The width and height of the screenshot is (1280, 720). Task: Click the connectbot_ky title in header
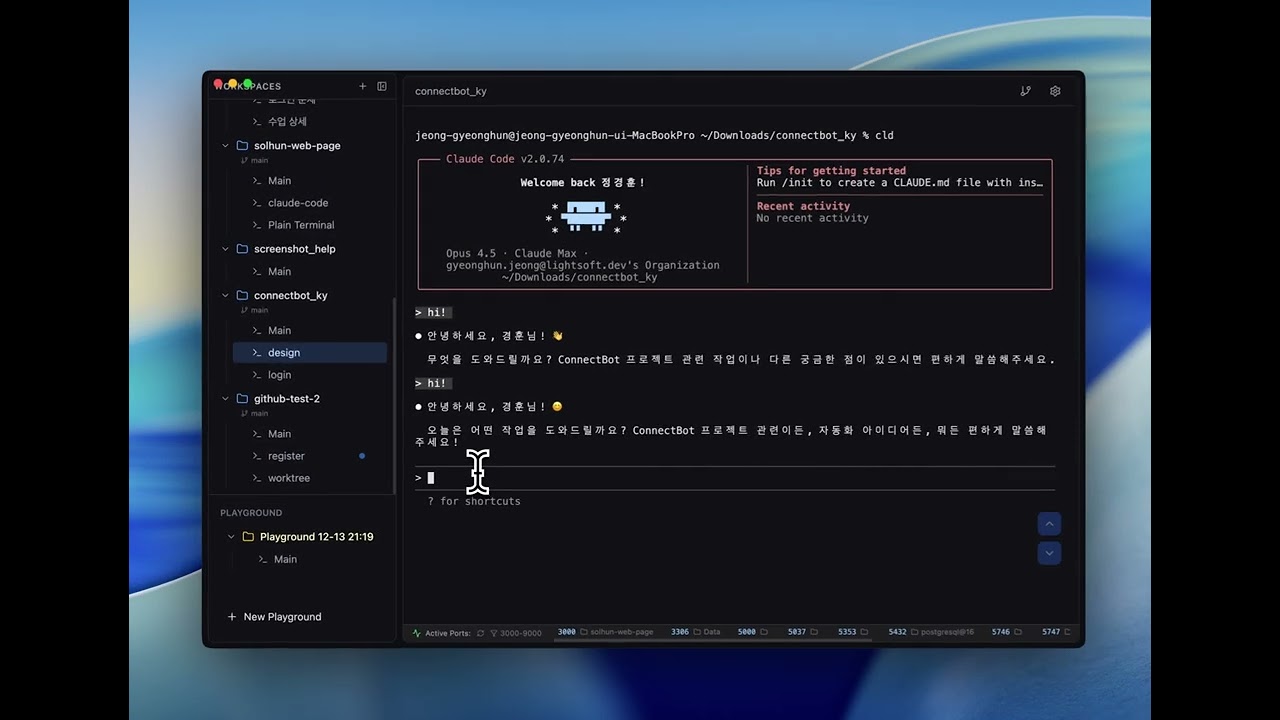pos(451,91)
